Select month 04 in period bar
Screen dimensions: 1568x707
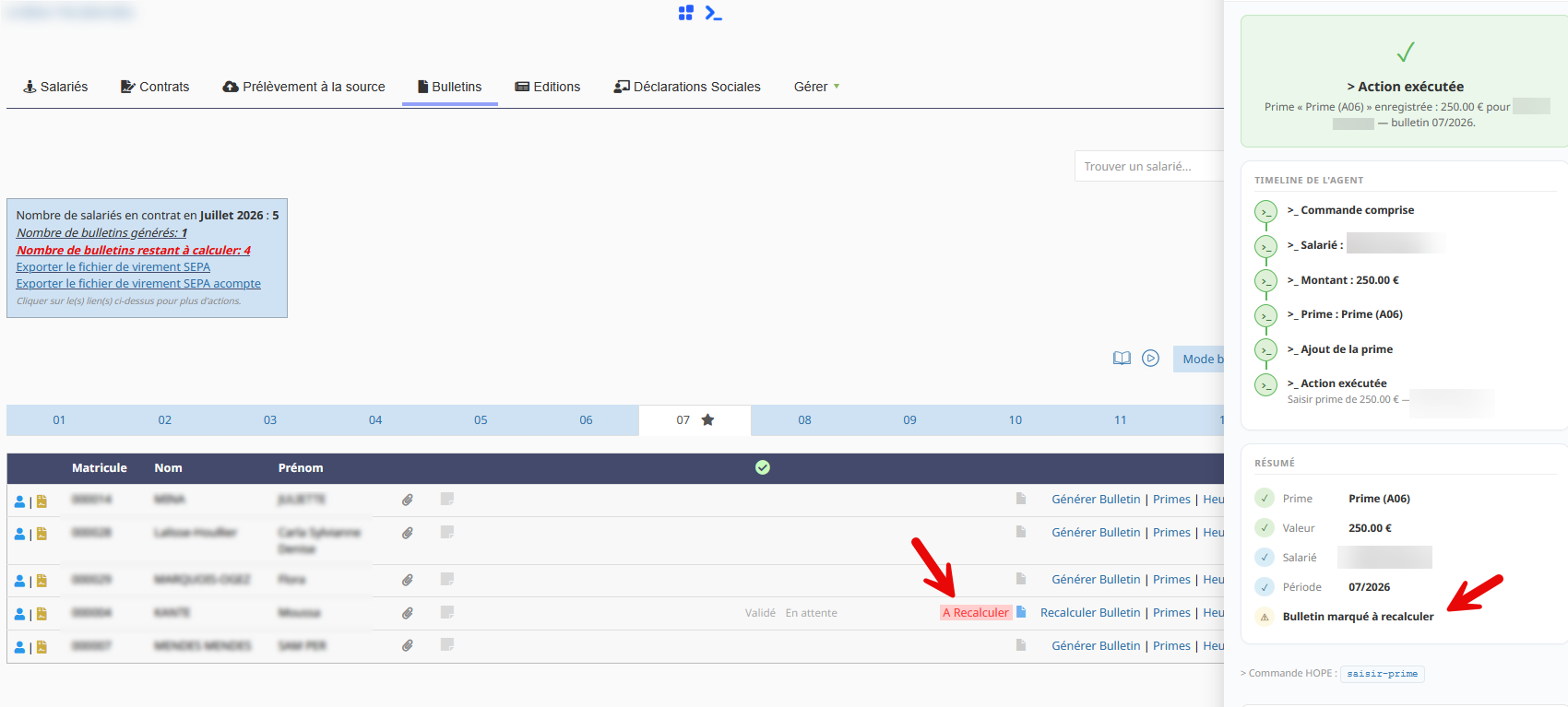375,420
